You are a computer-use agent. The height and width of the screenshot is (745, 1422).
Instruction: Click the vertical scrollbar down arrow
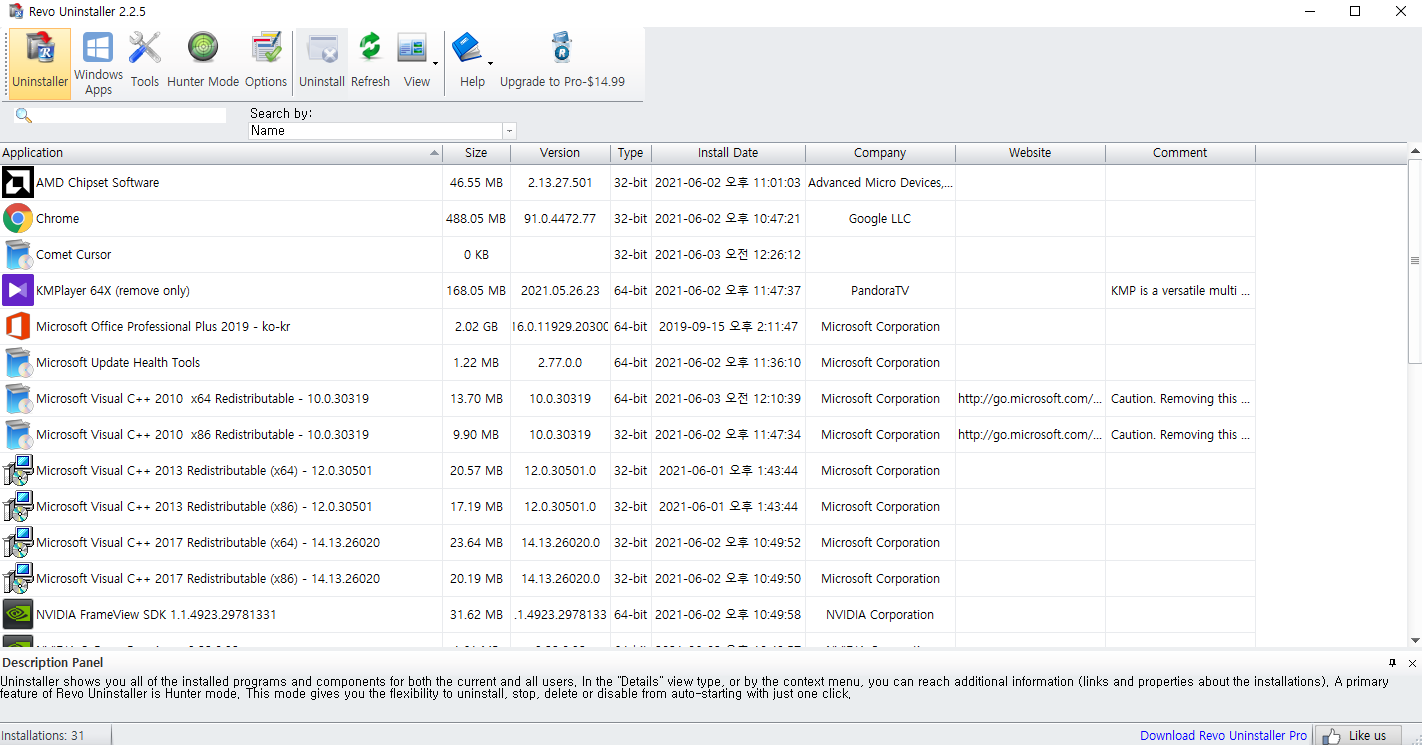(1414, 640)
